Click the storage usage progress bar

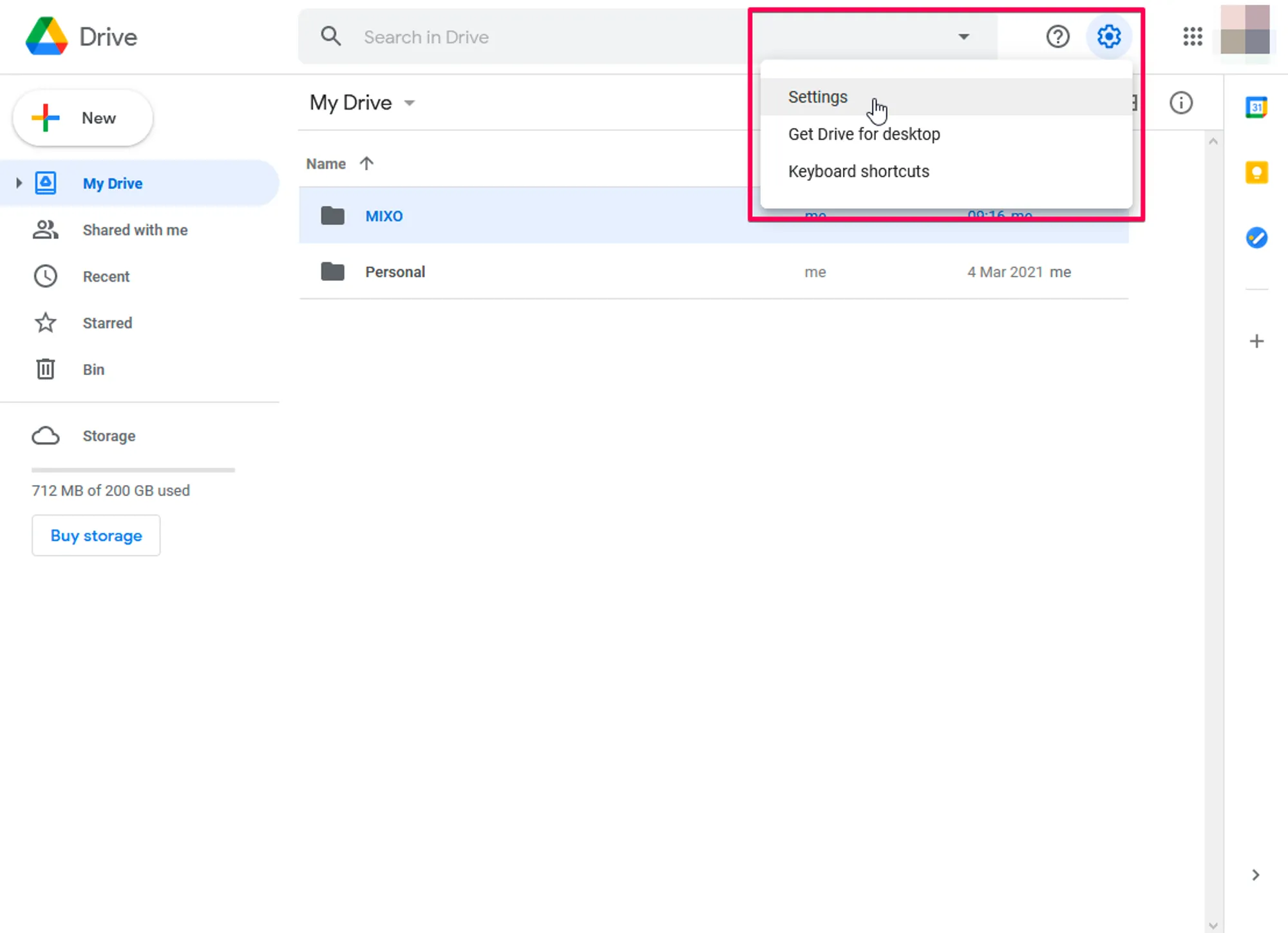click(x=133, y=470)
